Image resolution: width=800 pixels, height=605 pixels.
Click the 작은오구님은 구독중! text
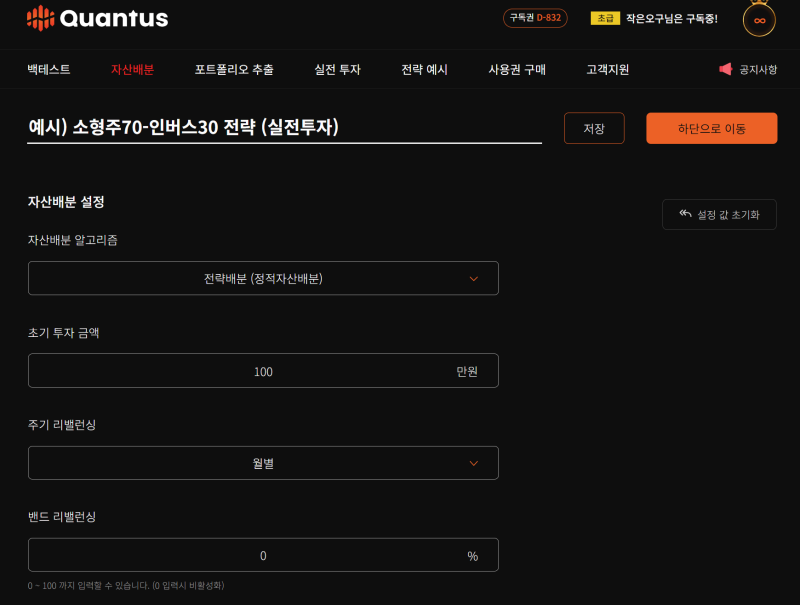672,19
